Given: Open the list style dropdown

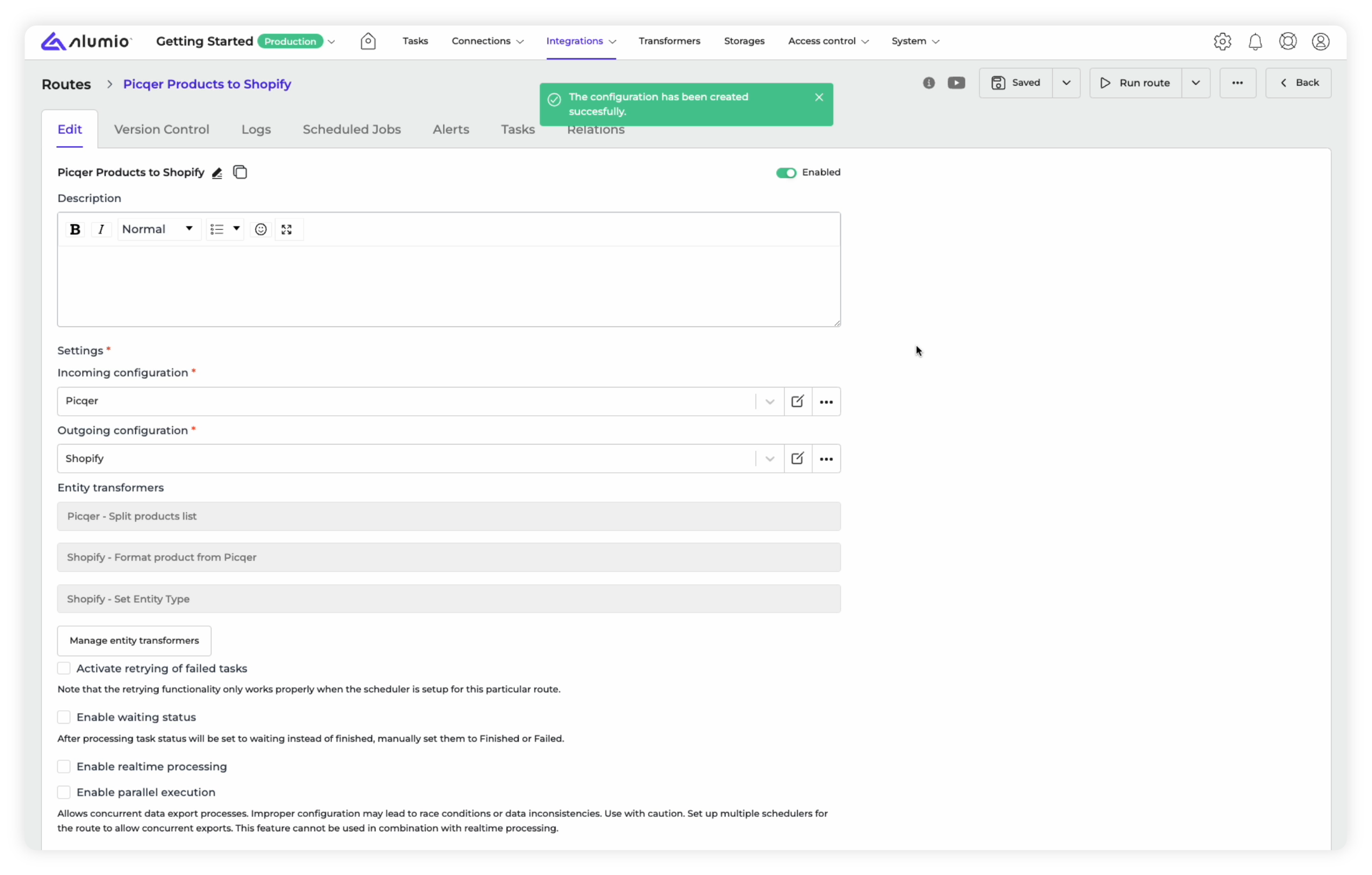Looking at the screenshot, I should point(225,230).
